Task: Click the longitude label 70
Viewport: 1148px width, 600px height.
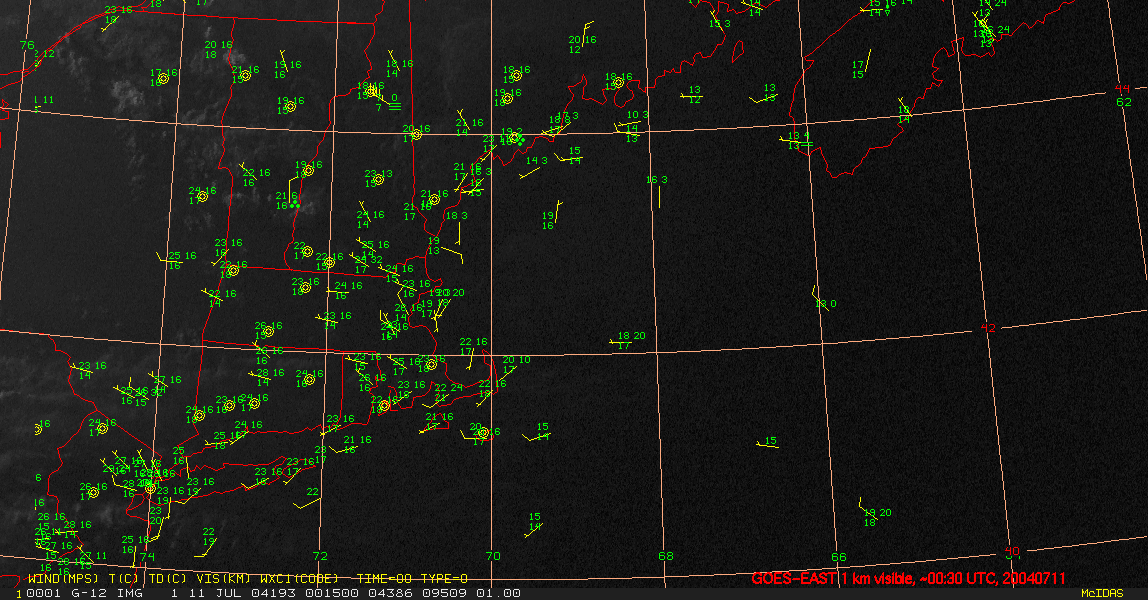Action: pos(493,556)
